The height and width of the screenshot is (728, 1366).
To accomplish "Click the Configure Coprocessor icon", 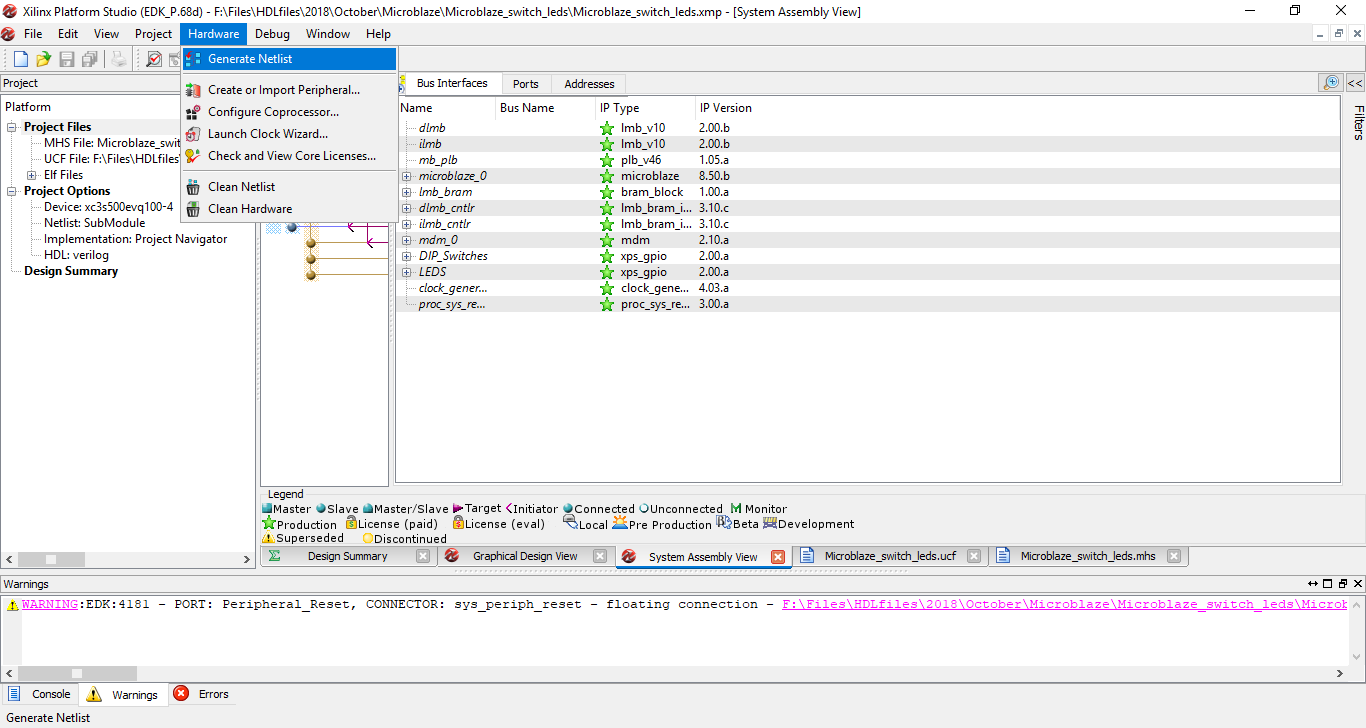I will tap(193, 112).
